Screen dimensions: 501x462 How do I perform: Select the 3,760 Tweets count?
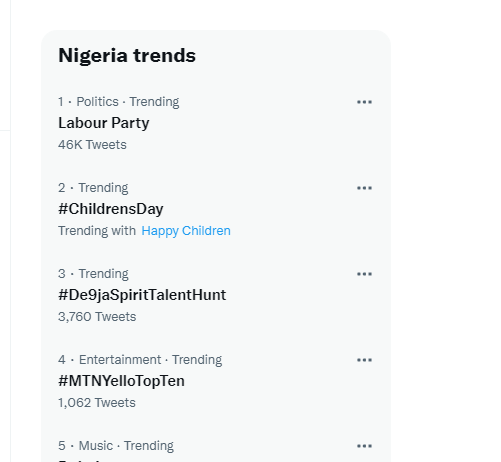tap(97, 317)
